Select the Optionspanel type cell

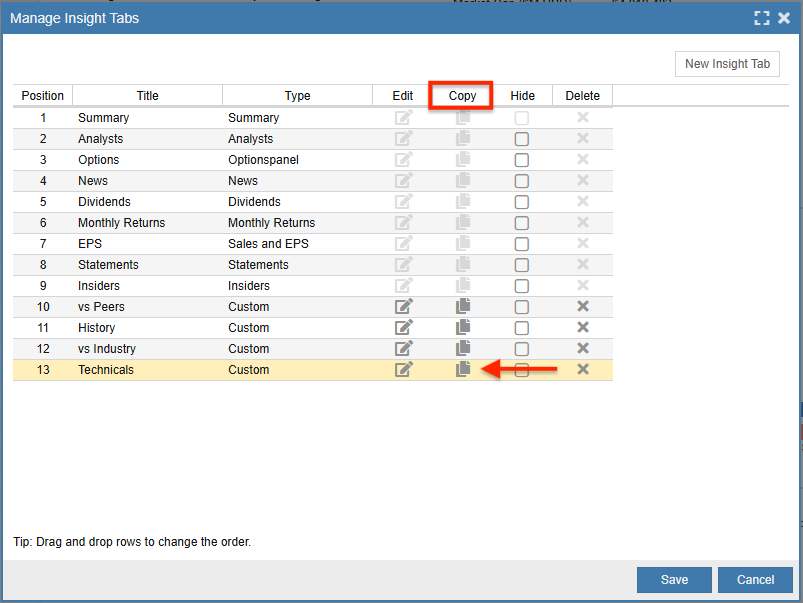coord(298,160)
